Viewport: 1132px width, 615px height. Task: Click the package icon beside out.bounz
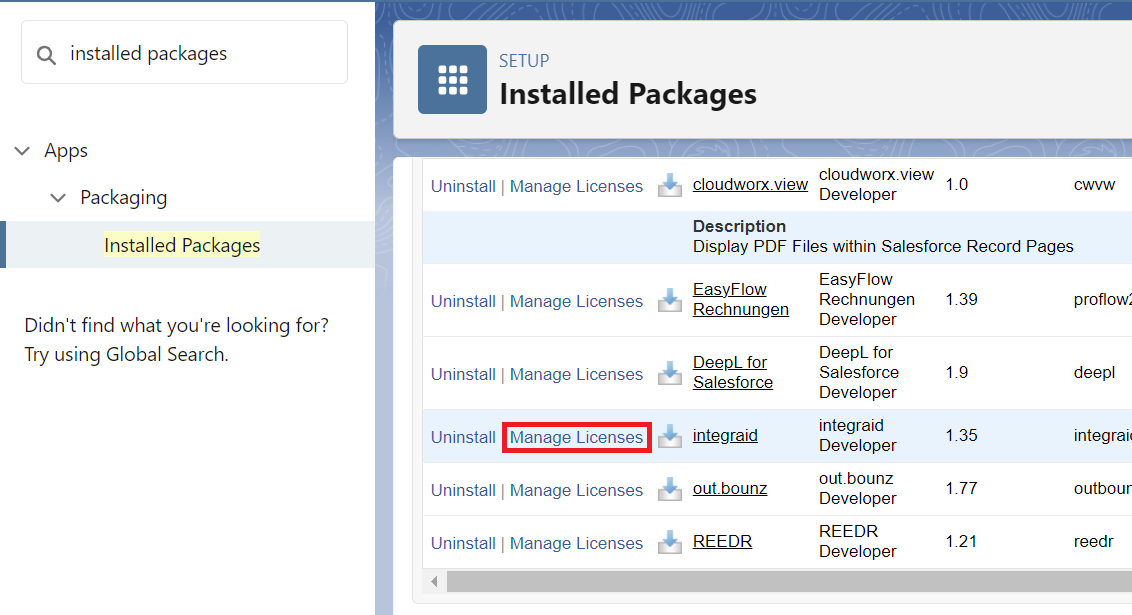[x=670, y=489]
